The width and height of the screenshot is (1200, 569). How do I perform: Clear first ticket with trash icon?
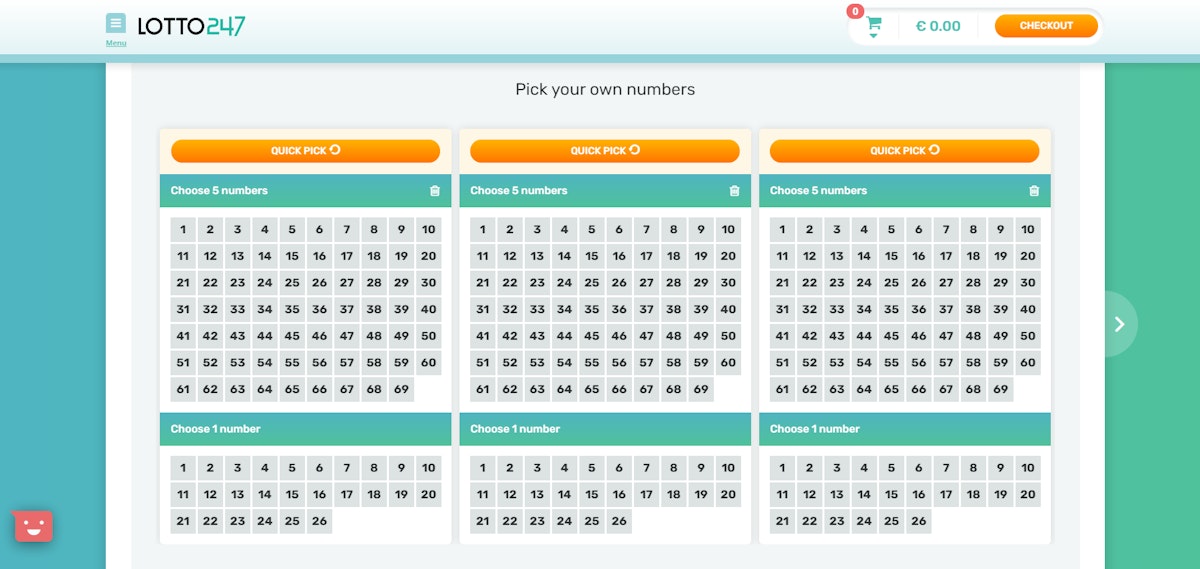coord(434,191)
